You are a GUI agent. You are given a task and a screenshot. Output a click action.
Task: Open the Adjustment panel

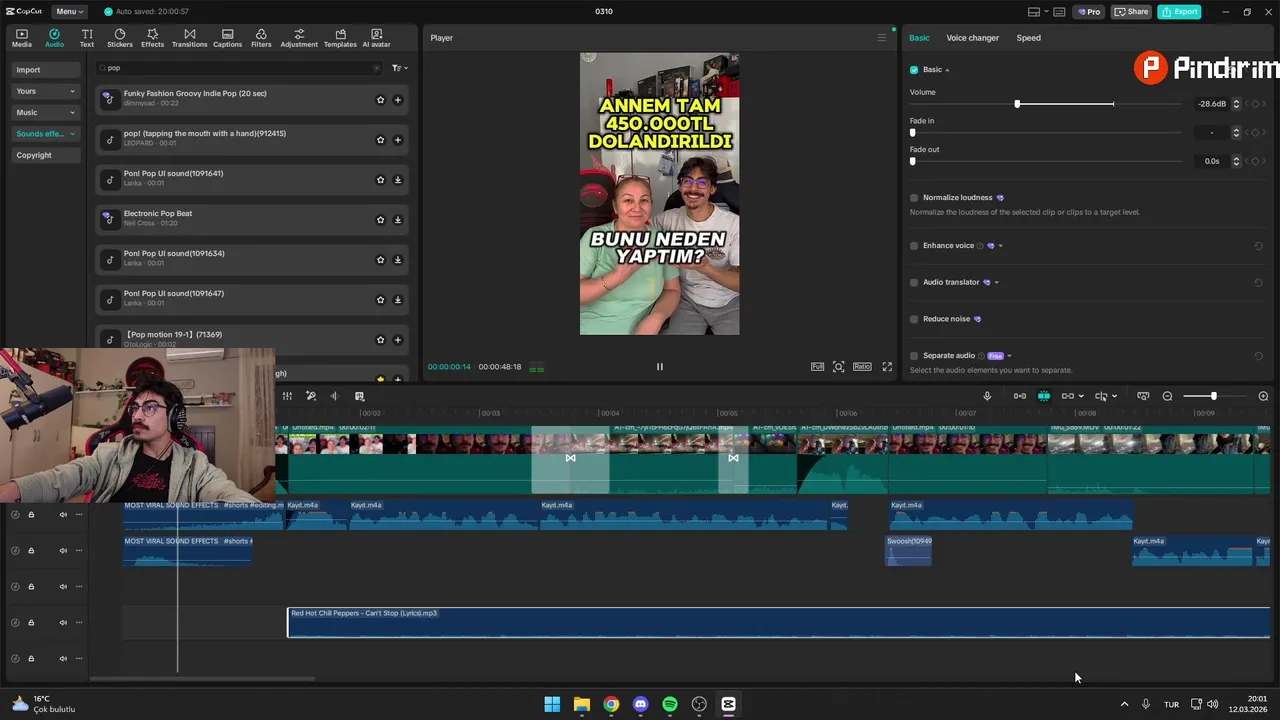tap(299, 38)
